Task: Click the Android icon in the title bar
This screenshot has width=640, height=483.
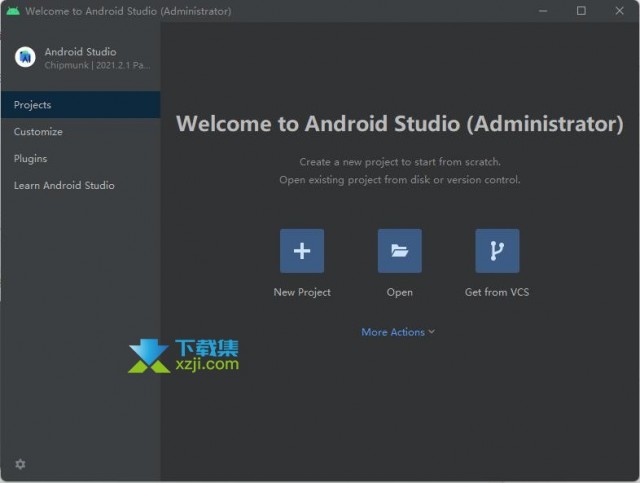Action: tap(13, 11)
